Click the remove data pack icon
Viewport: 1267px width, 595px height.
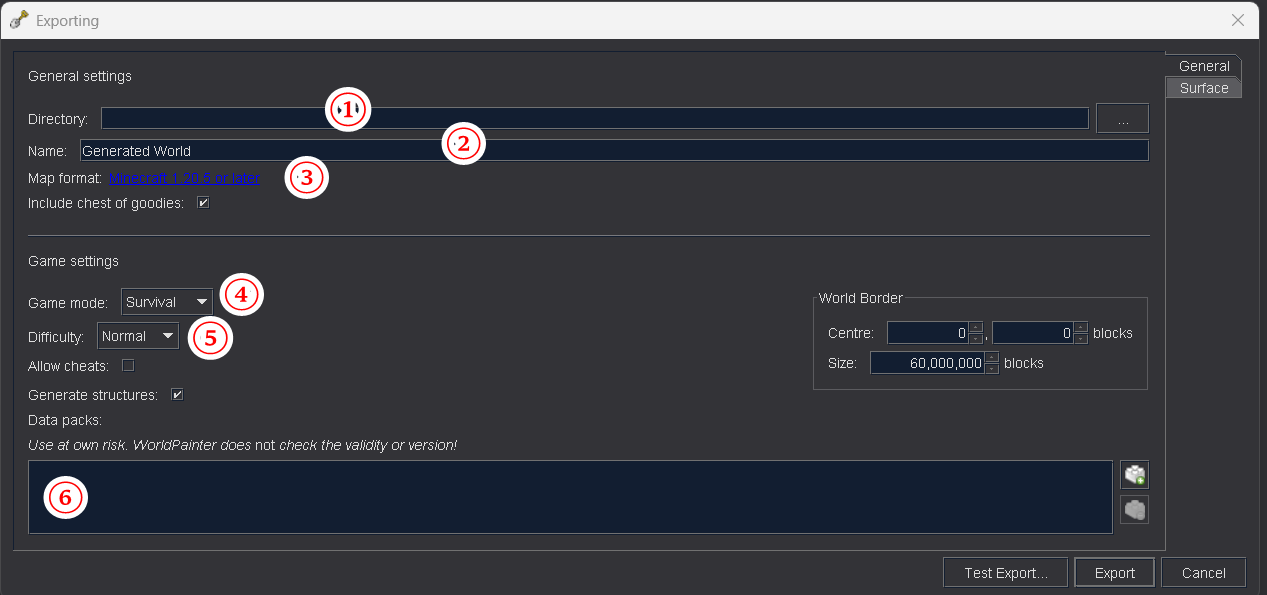[1134, 510]
